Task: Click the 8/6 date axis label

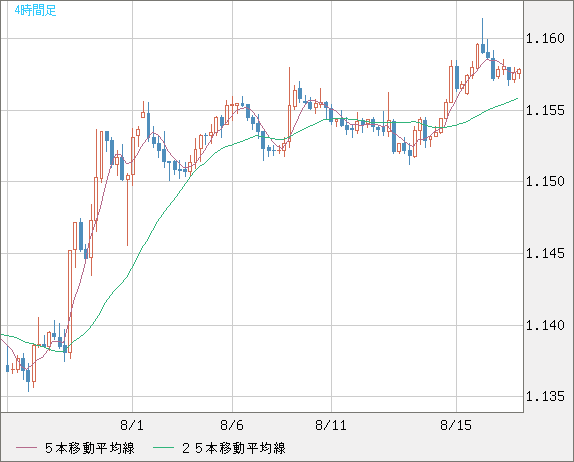Action: pos(232,425)
